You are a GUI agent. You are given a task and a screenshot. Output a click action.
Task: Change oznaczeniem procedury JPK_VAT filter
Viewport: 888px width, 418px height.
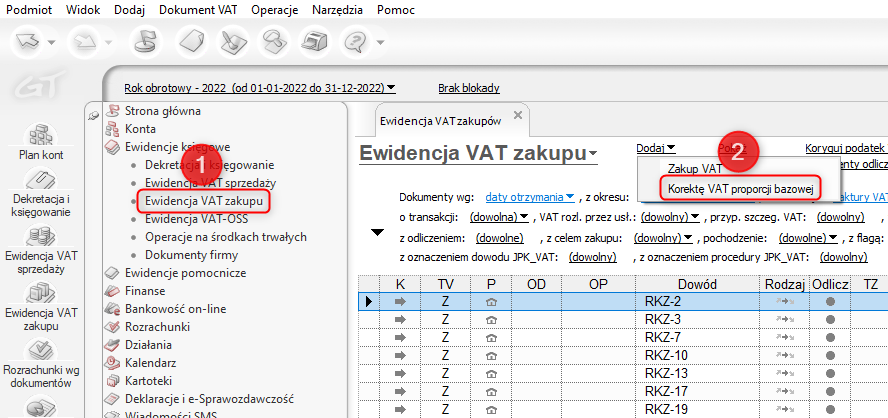844,257
